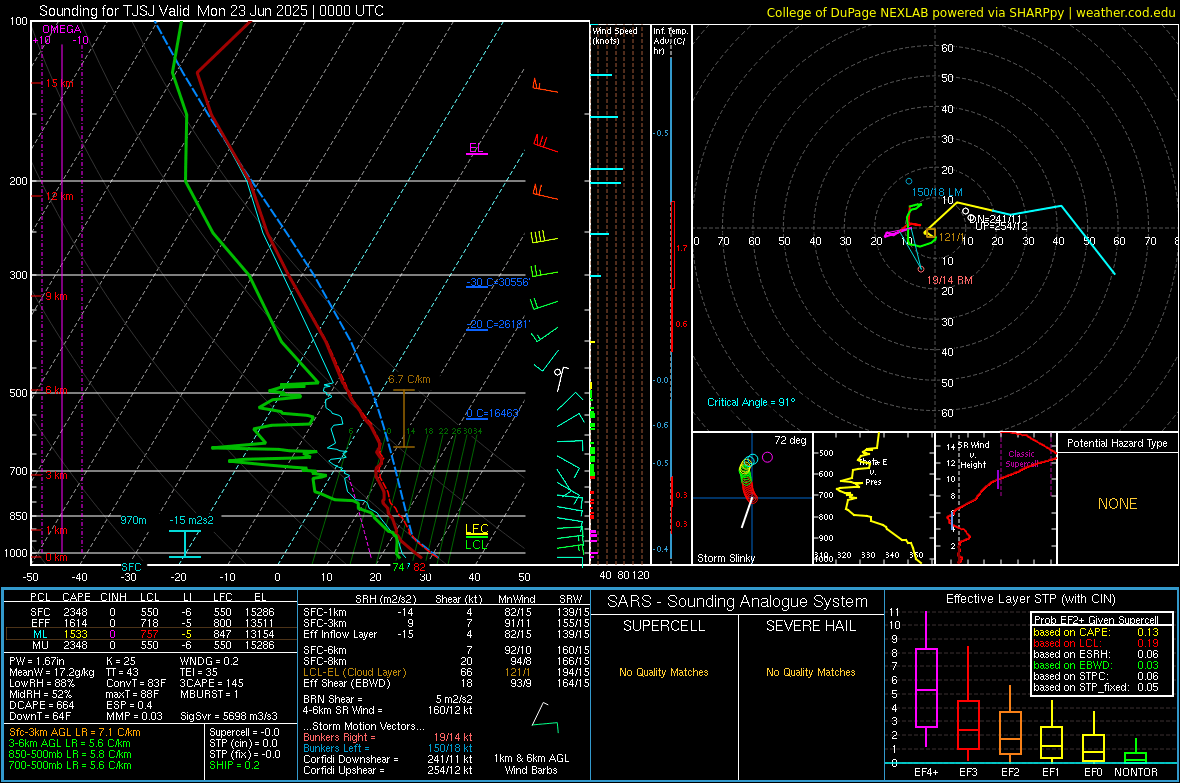Viewport: 1180px width, 783px height.
Task: Click the magenta EL label on the skew-T
Action: [x=476, y=148]
